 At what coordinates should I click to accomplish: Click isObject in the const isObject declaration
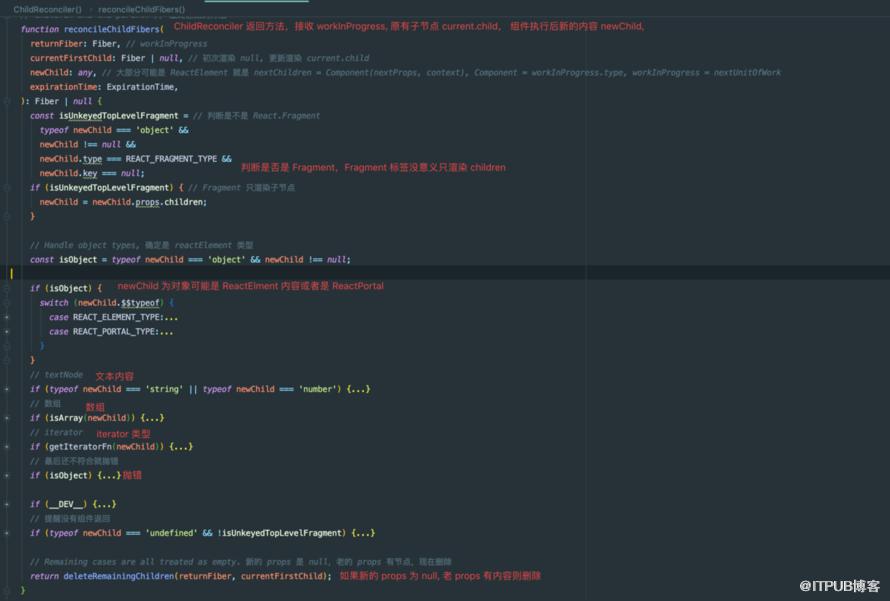coord(78,260)
